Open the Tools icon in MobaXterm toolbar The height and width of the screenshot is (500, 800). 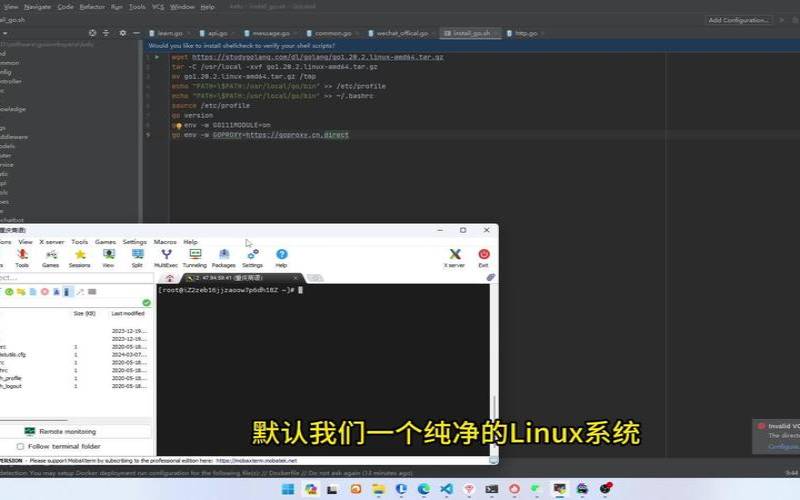pyautogui.click(x=22, y=258)
